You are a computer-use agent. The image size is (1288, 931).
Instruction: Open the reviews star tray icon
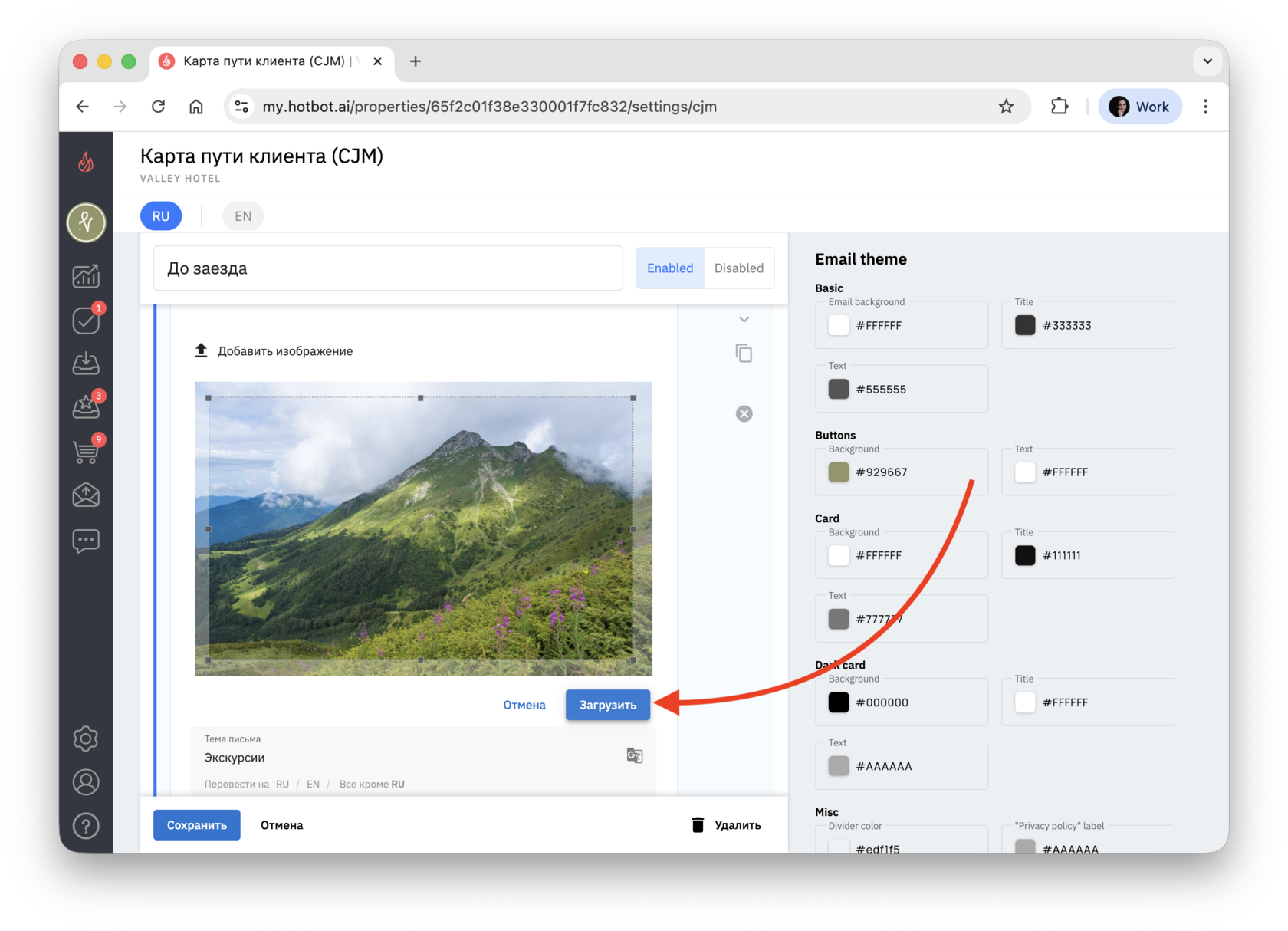coord(86,407)
